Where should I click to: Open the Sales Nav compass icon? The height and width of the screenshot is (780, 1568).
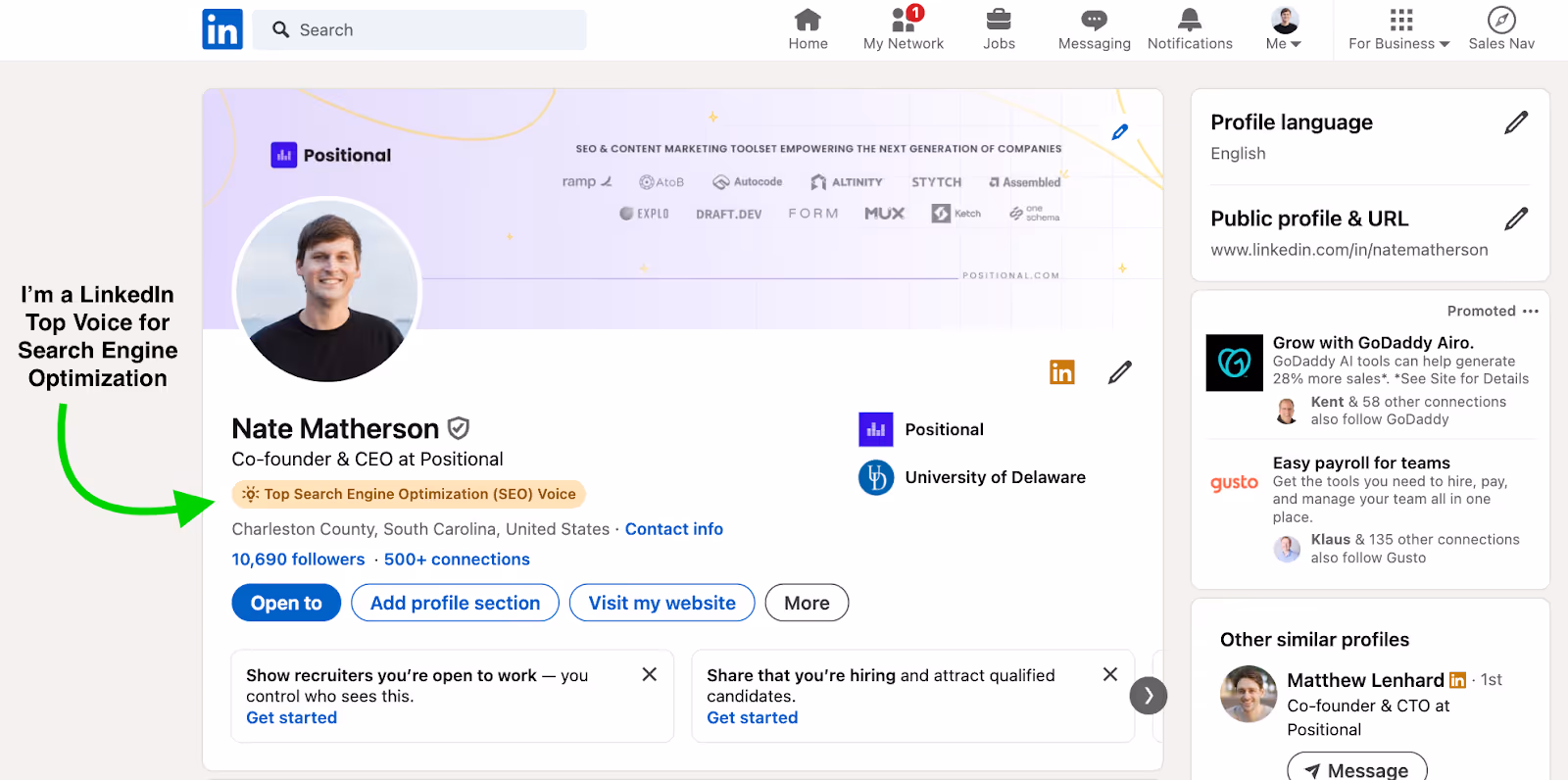1501,29
